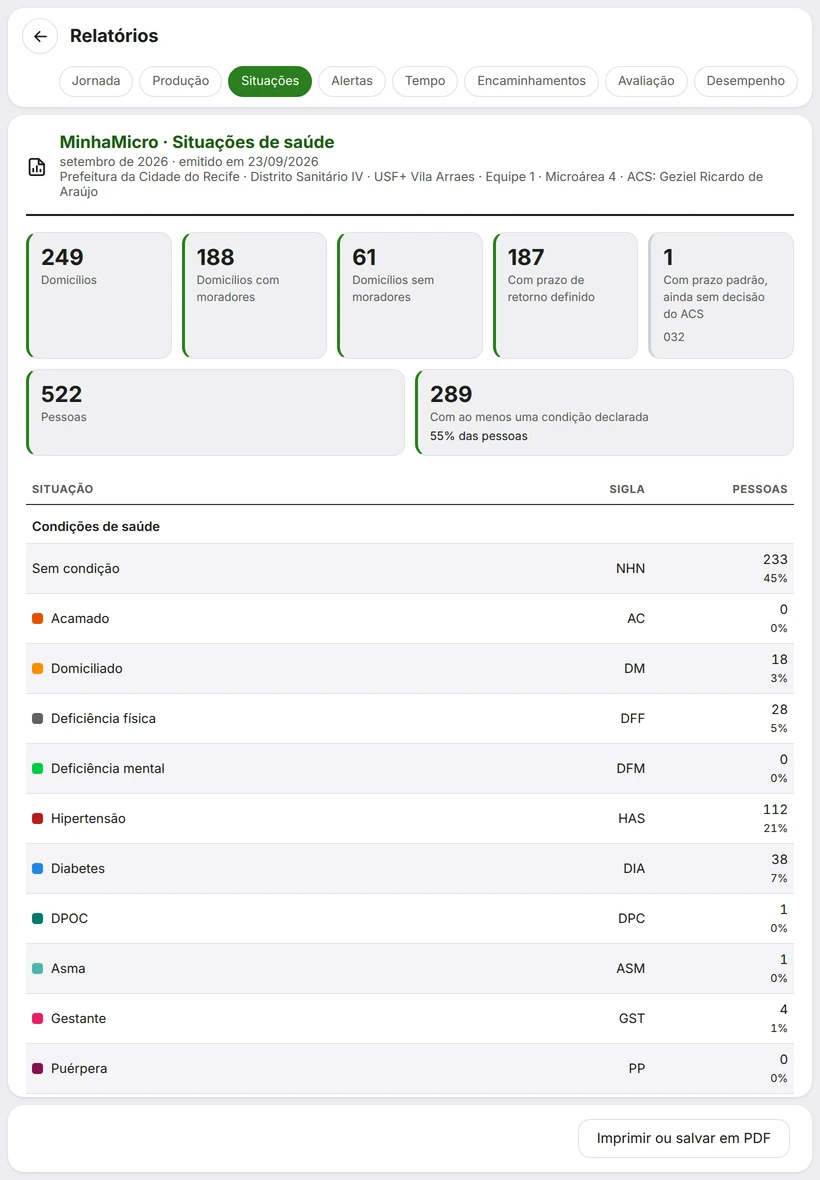Select the Avaliação tab
The width and height of the screenshot is (820, 1180).
pyautogui.click(x=646, y=81)
